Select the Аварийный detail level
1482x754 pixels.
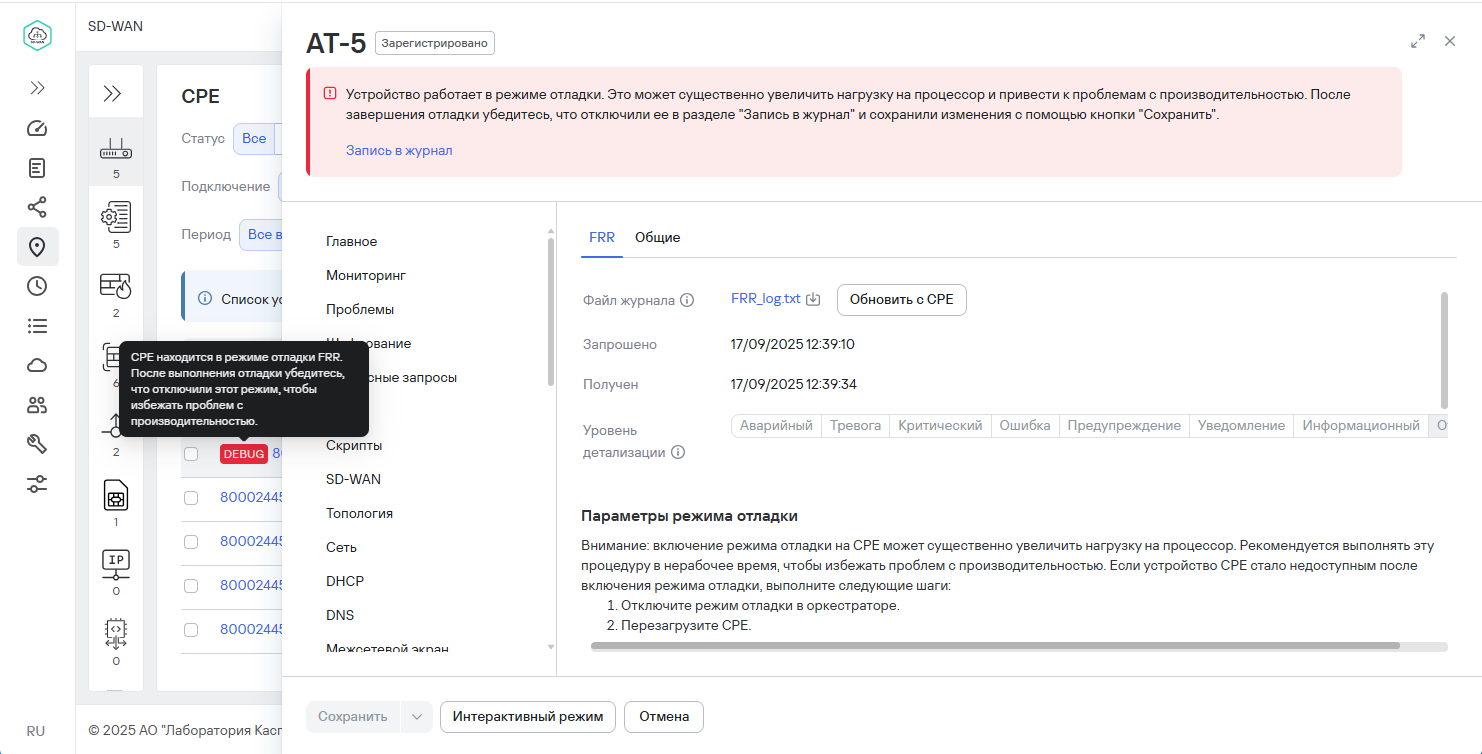[x=776, y=426]
